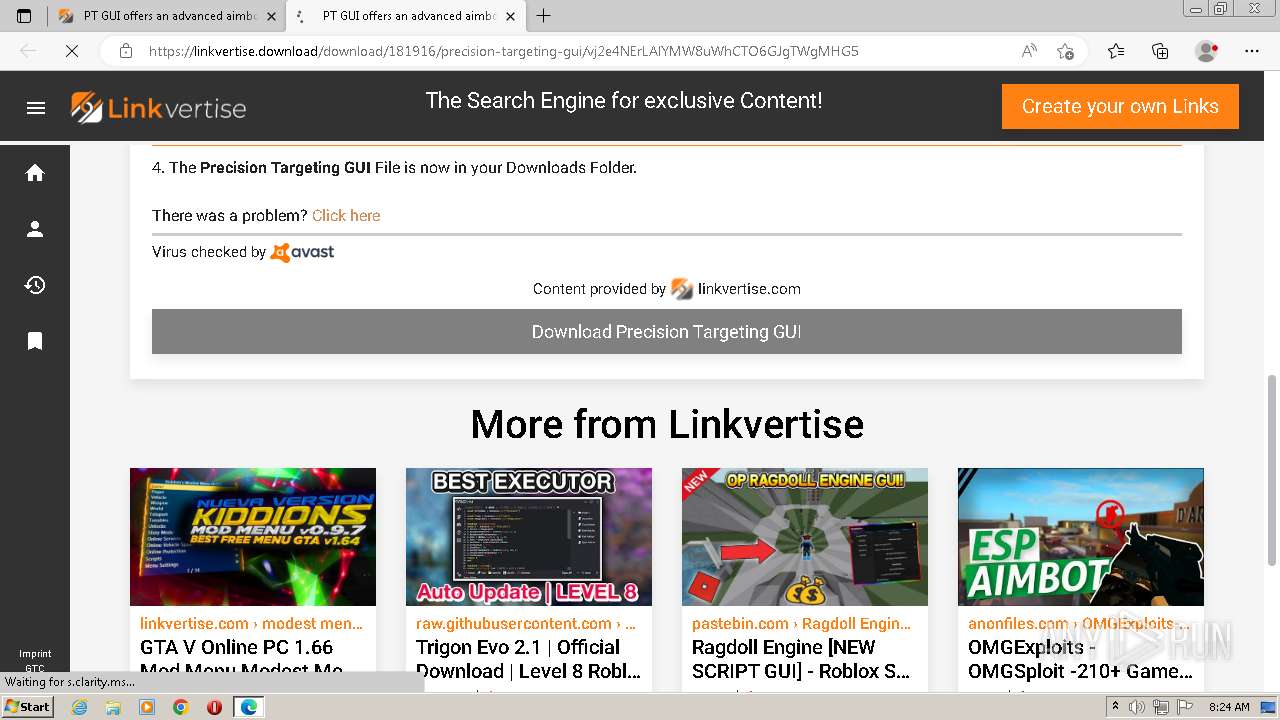
Task: Go to Home in the sidebar
Action: click(x=35, y=173)
